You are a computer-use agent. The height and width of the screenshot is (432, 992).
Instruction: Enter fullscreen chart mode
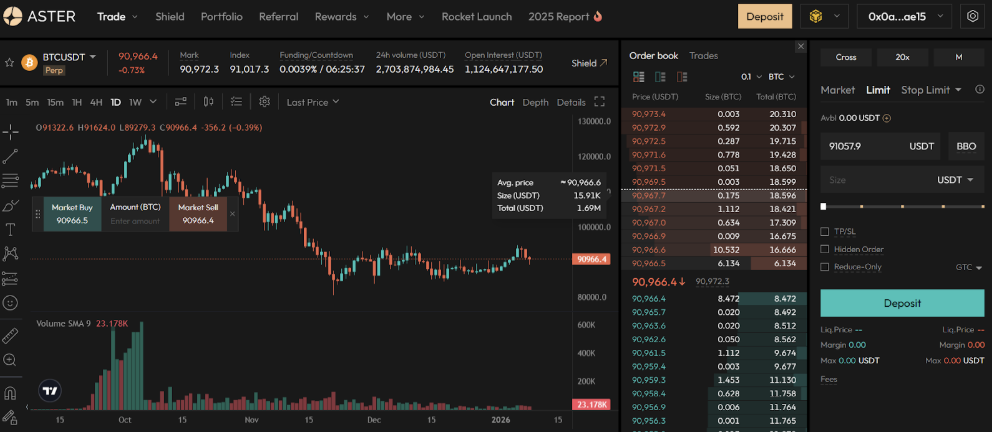(600, 101)
